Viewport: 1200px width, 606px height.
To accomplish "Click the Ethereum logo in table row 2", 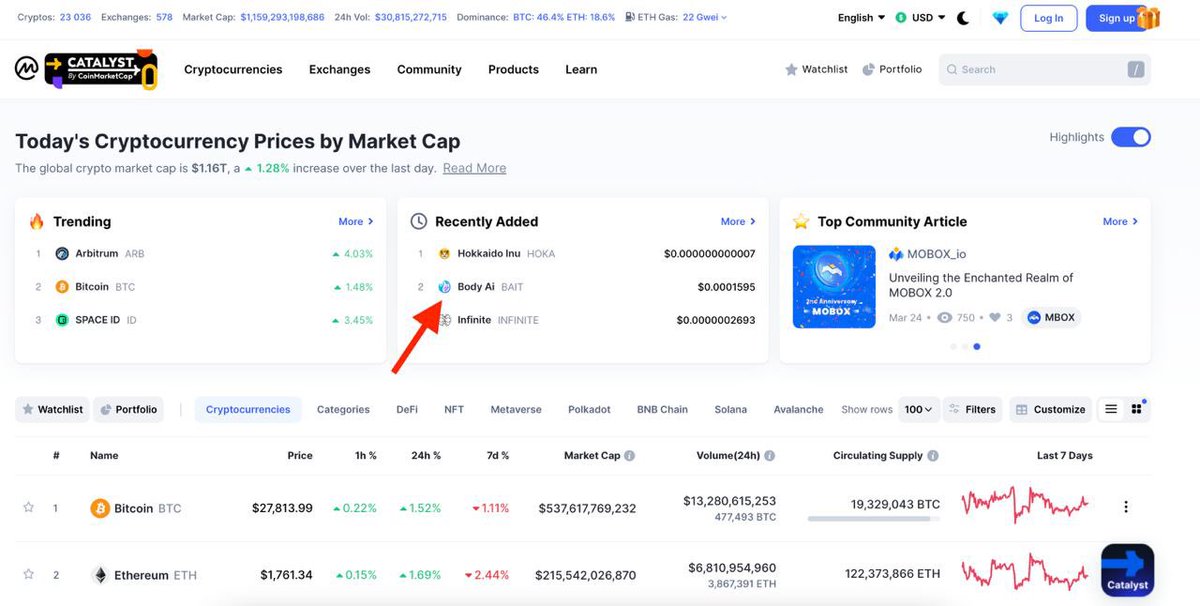I will [x=100, y=575].
